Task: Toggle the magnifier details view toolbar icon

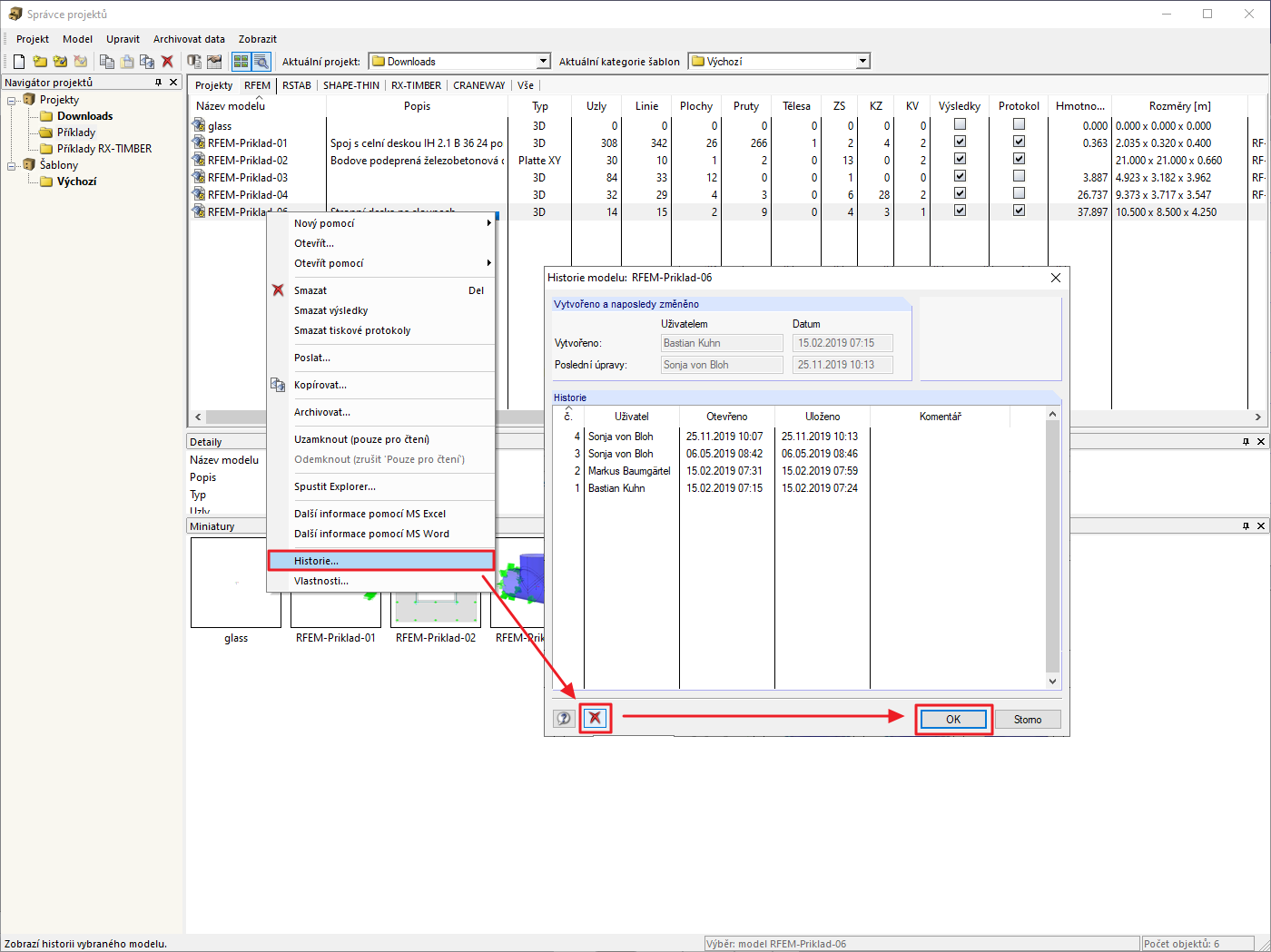Action: (x=261, y=62)
